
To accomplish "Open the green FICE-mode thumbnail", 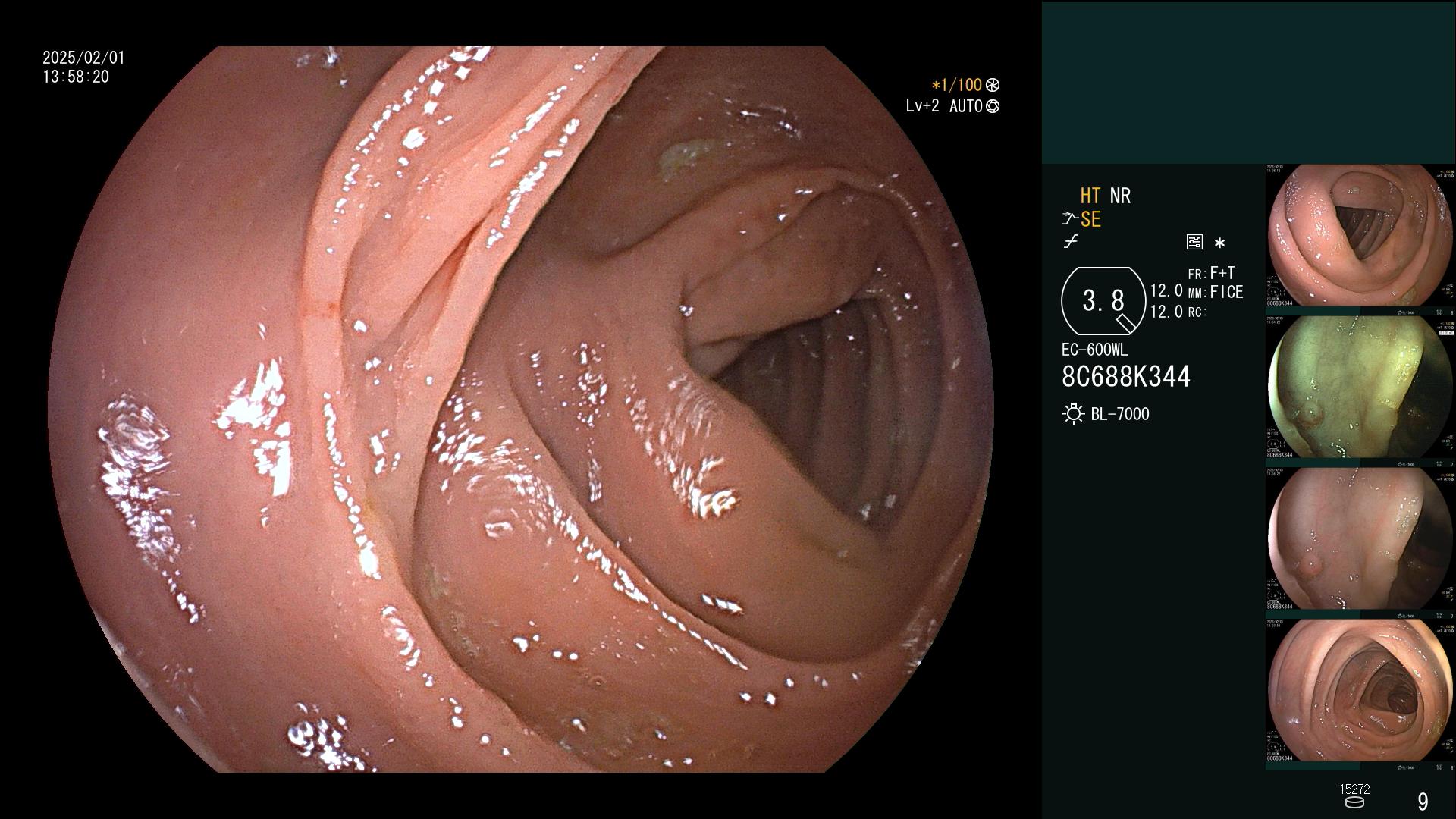I will pos(1360,387).
